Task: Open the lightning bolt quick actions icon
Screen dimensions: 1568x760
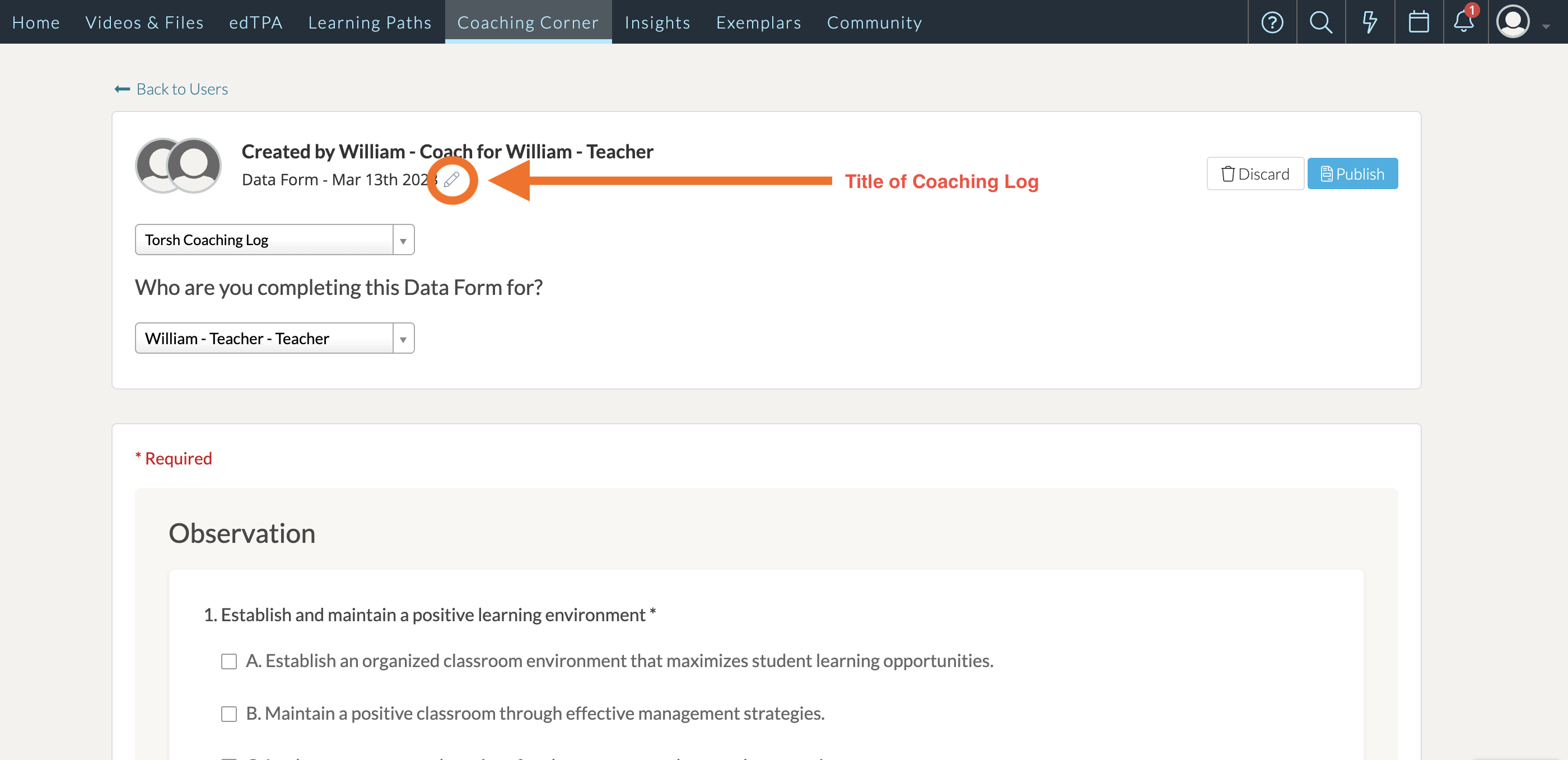Action: point(1370,22)
